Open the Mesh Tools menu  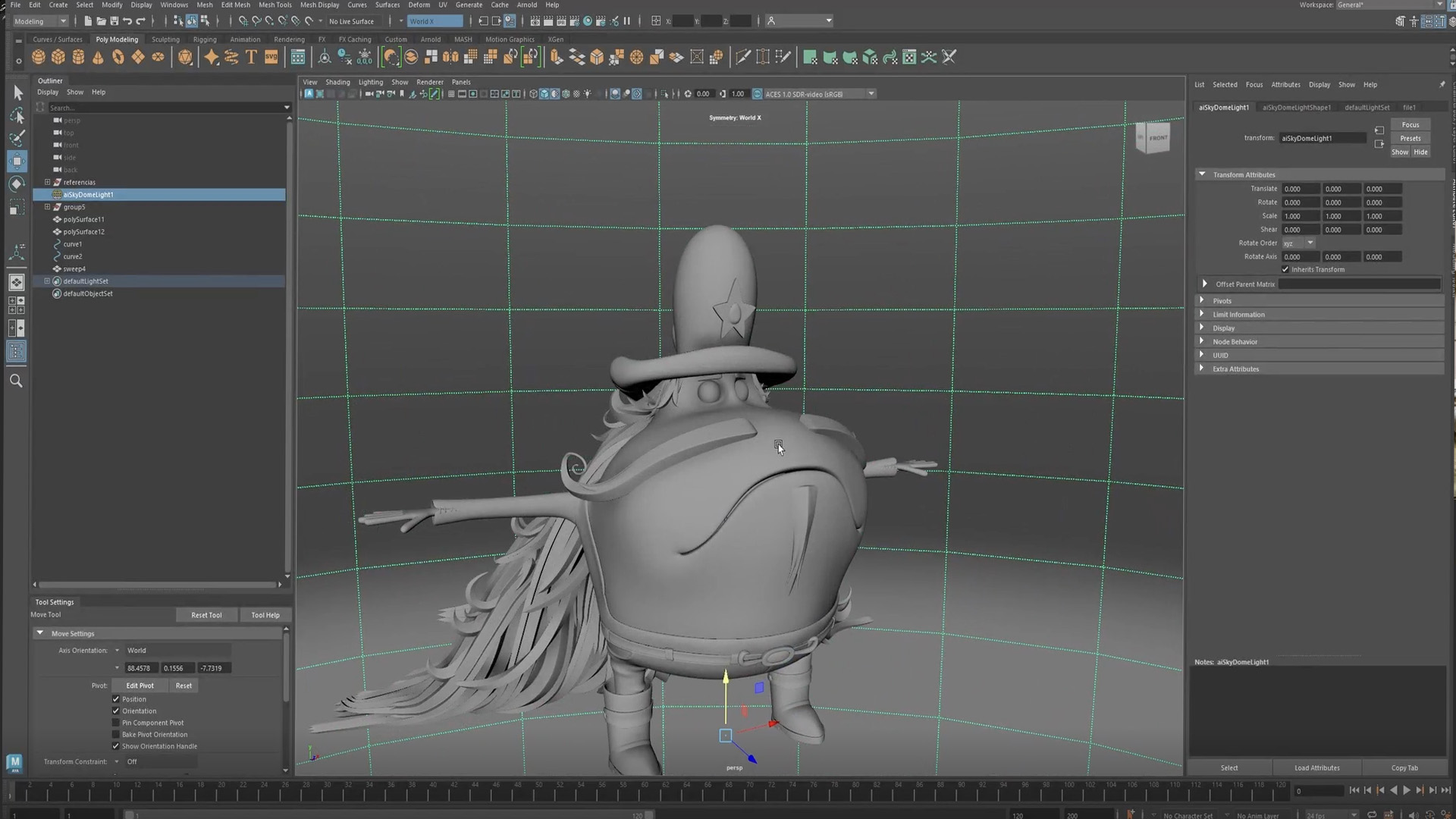coord(275,5)
